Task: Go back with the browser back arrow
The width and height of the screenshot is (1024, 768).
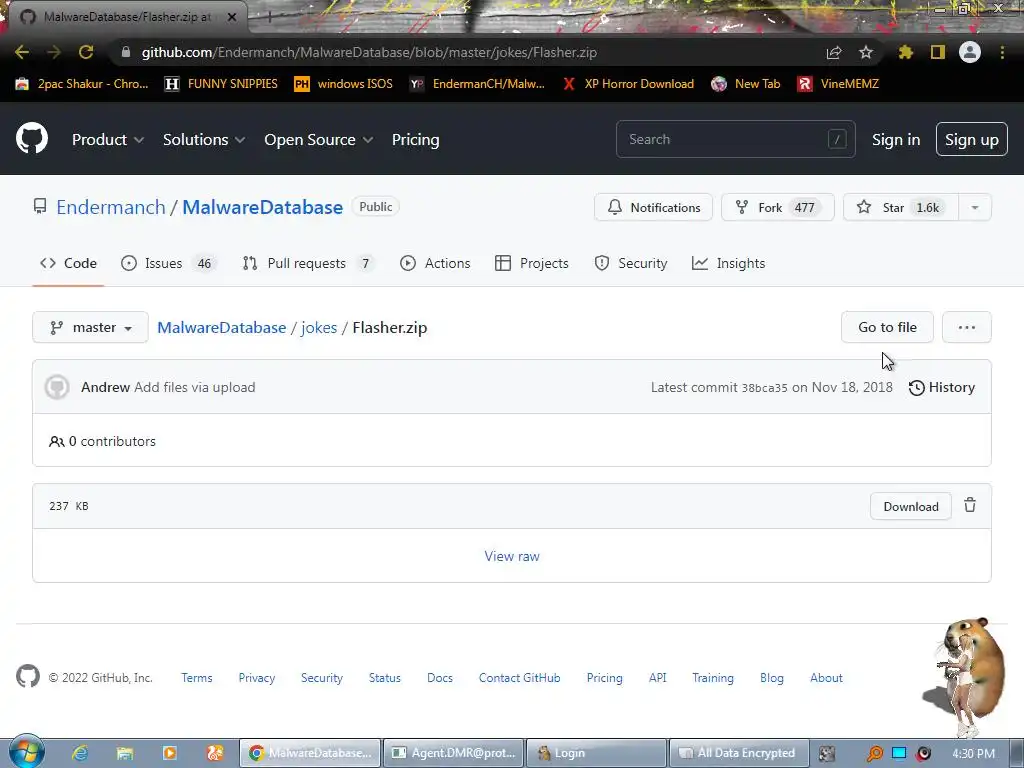Action: point(22,52)
